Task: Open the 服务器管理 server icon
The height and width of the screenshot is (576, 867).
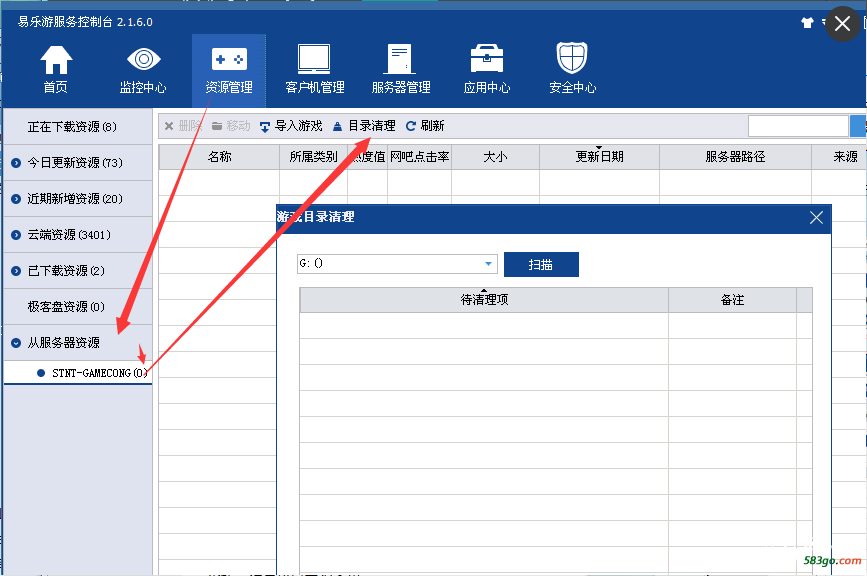Action: [x=400, y=59]
